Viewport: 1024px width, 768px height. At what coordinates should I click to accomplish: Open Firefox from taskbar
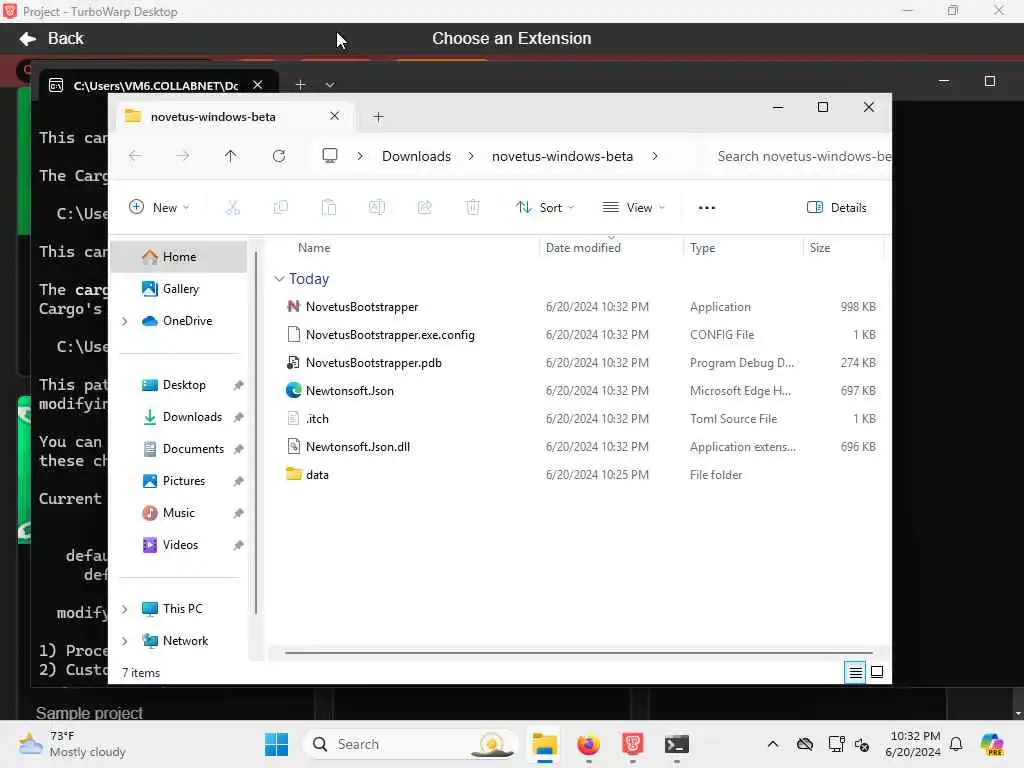[588, 744]
